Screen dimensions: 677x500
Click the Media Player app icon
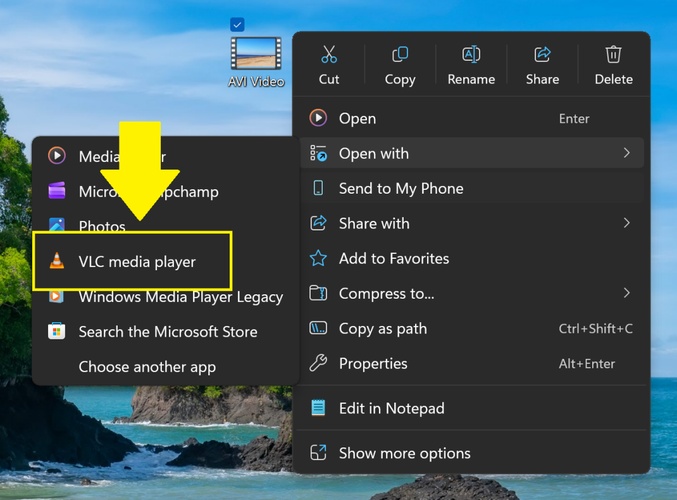click(57, 156)
